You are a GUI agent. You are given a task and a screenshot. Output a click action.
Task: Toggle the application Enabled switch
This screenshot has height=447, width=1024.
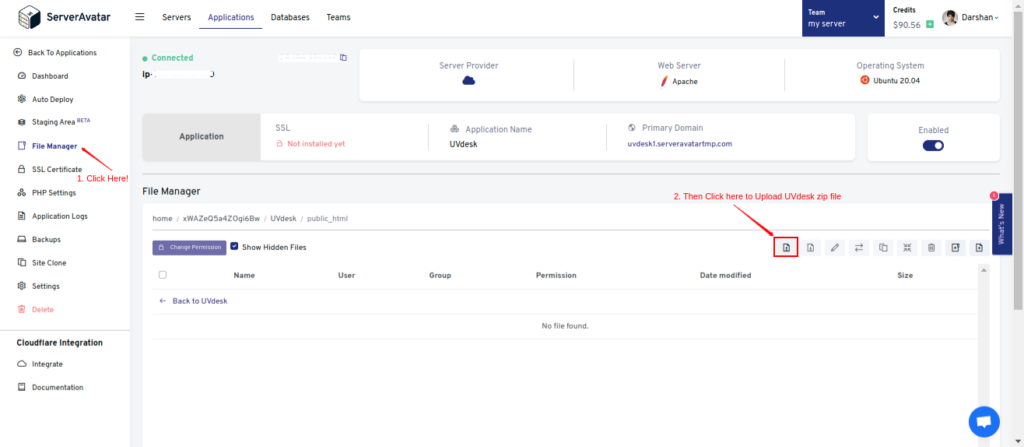tap(933, 145)
